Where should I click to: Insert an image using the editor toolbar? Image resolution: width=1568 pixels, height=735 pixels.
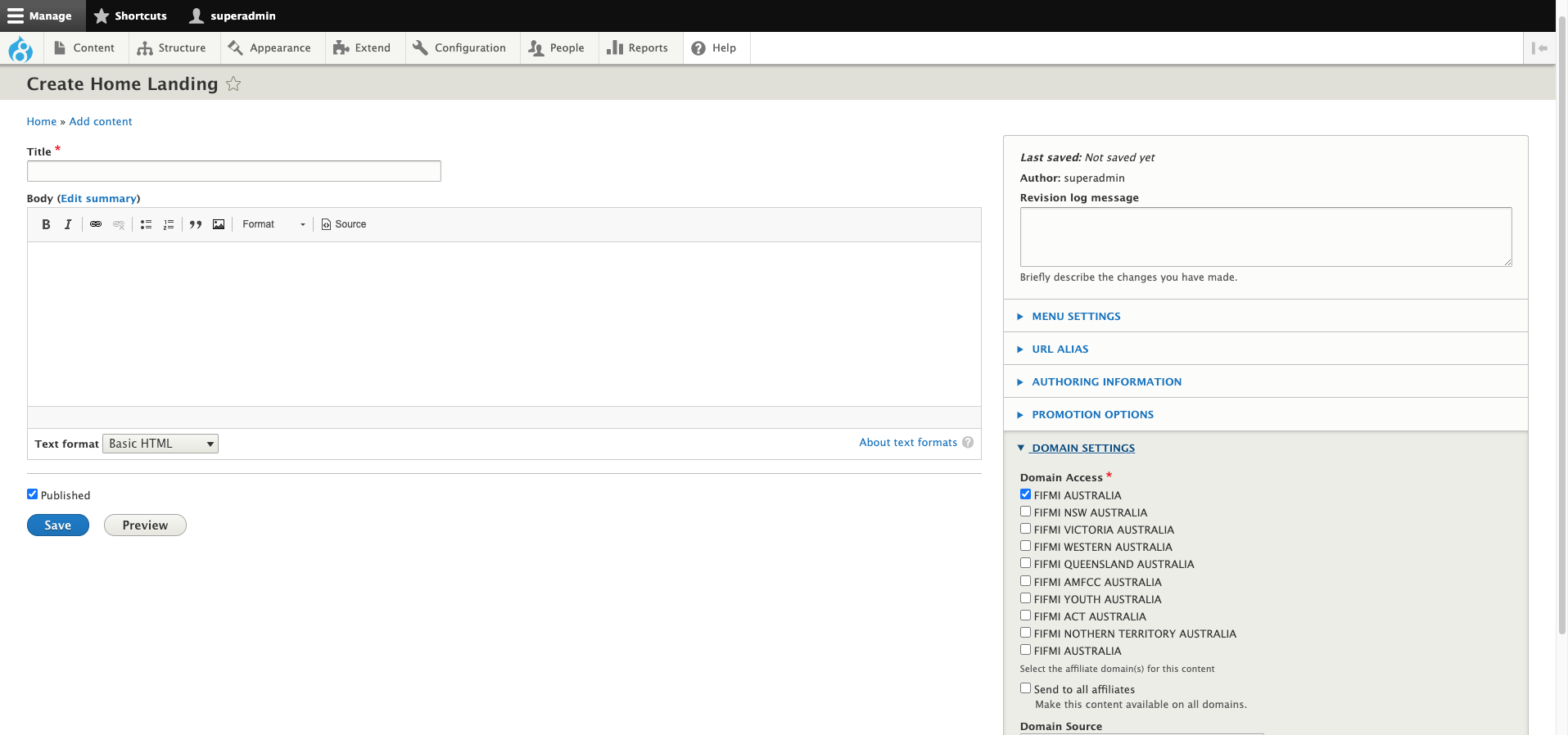[219, 224]
